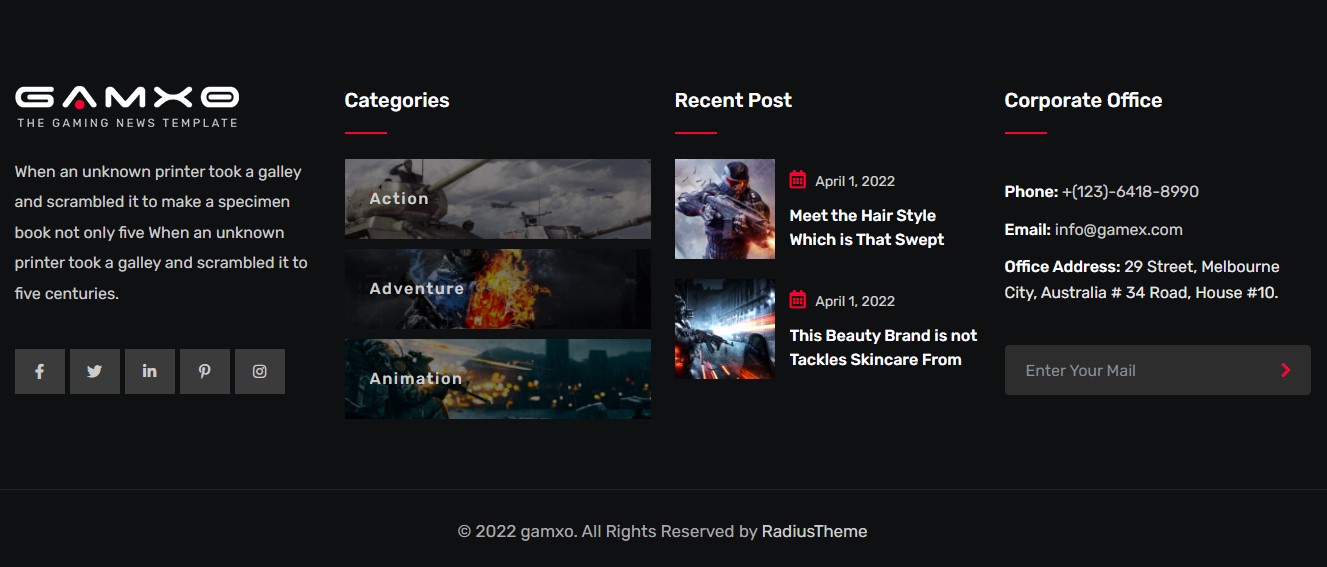Open the Twitter social icon
The height and width of the screenshot is (567, 1327).
click(95, 371)
